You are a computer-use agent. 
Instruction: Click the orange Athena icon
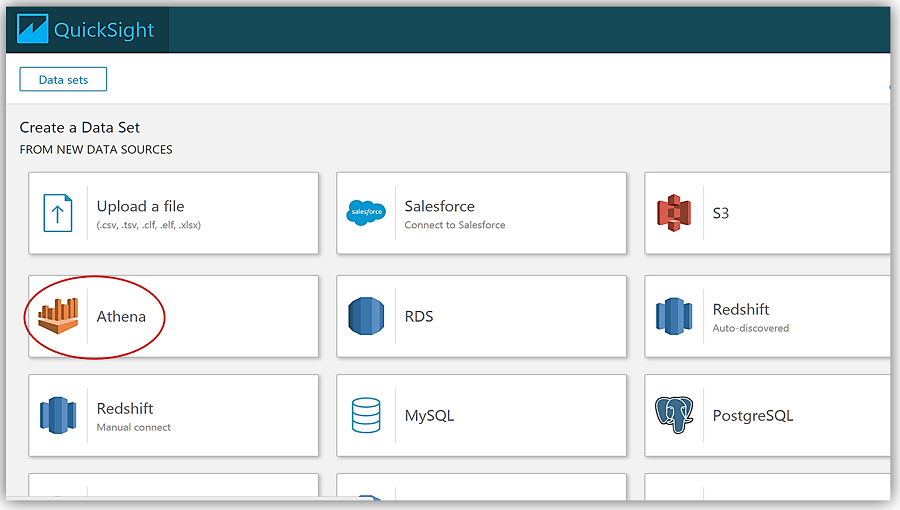click(58, 316)
